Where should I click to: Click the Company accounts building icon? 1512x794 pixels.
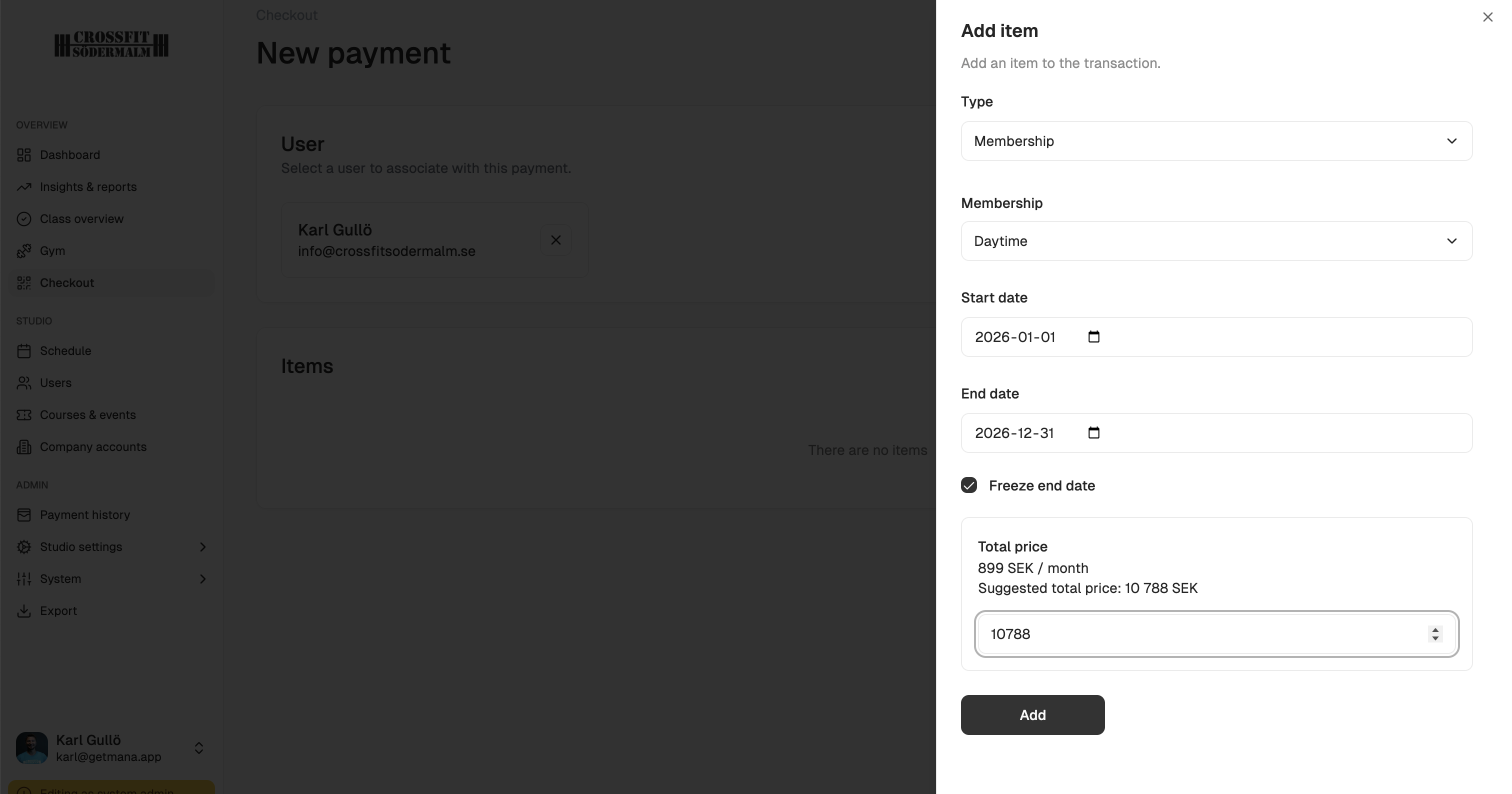pos(23,447)
